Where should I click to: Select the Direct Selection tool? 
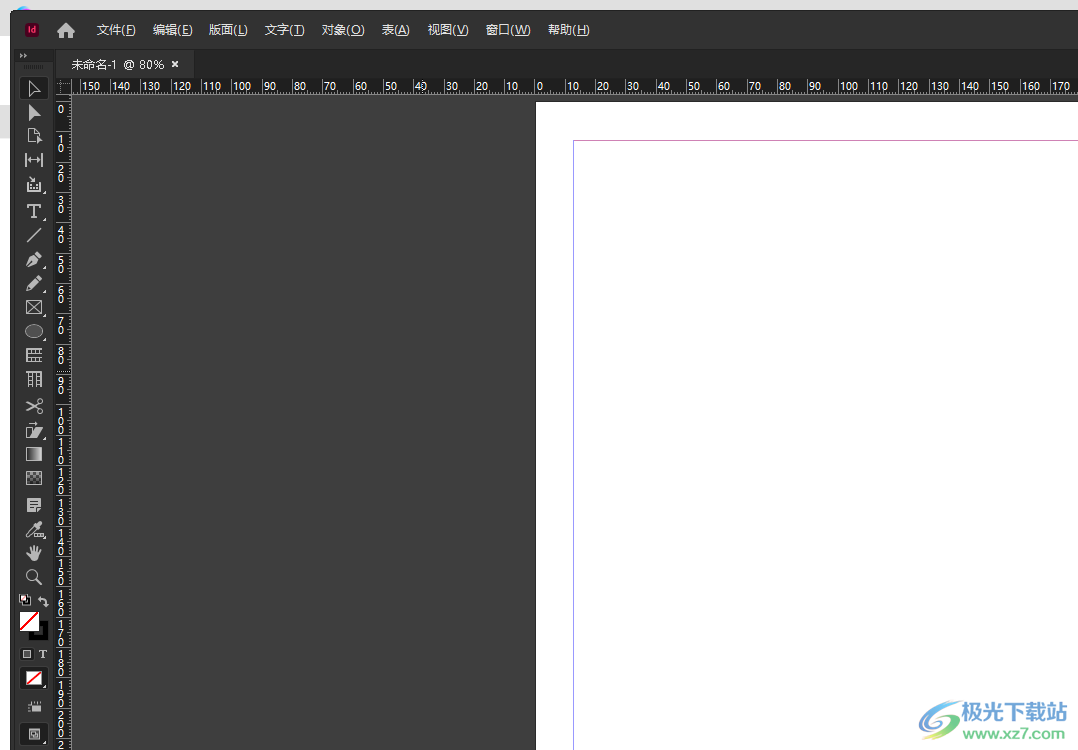click(34, 112)
